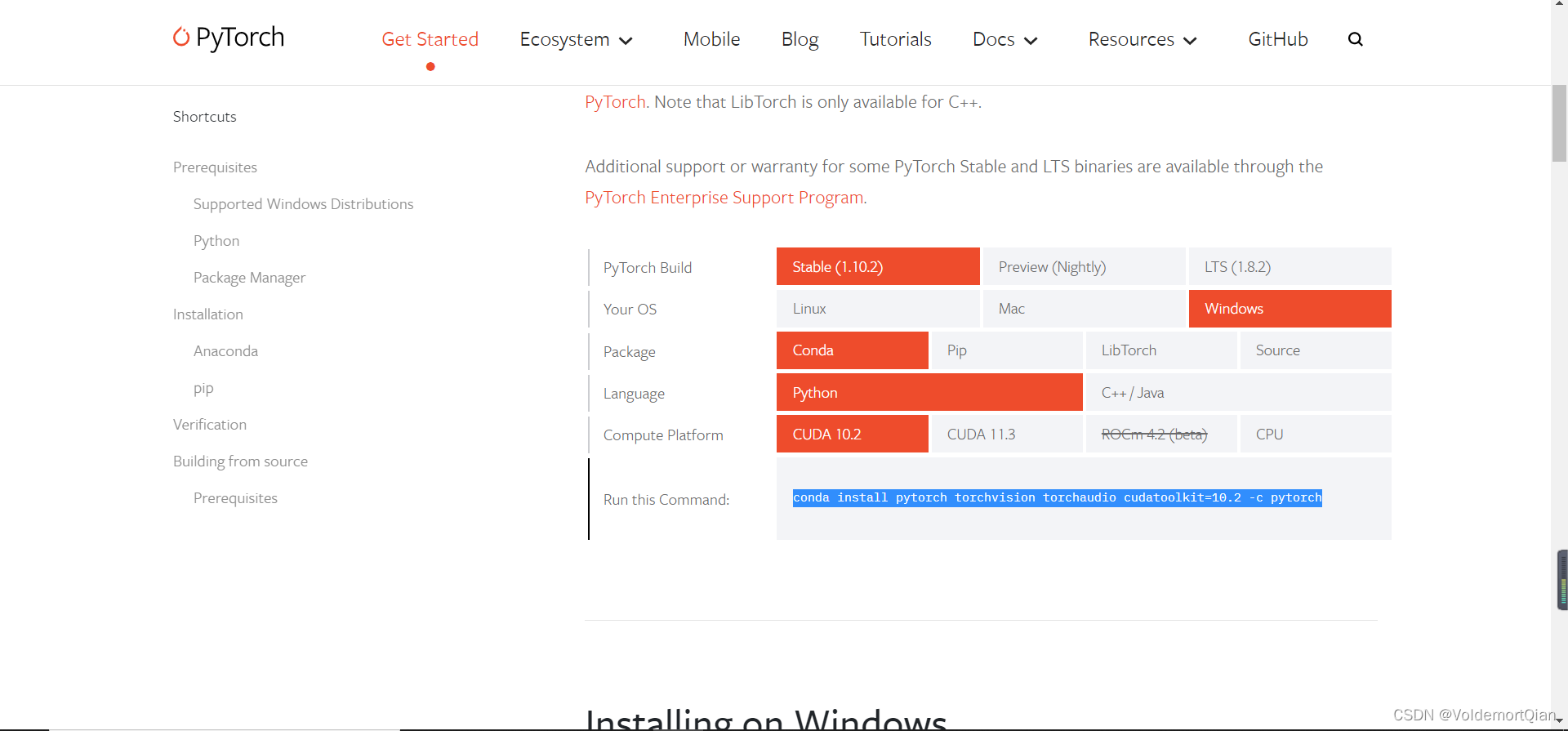Viewport: 1568px width, 731px height.
Task: Click the Shortcuts sidebar heading
Action: pyautogui.click(x=205, y=117)
